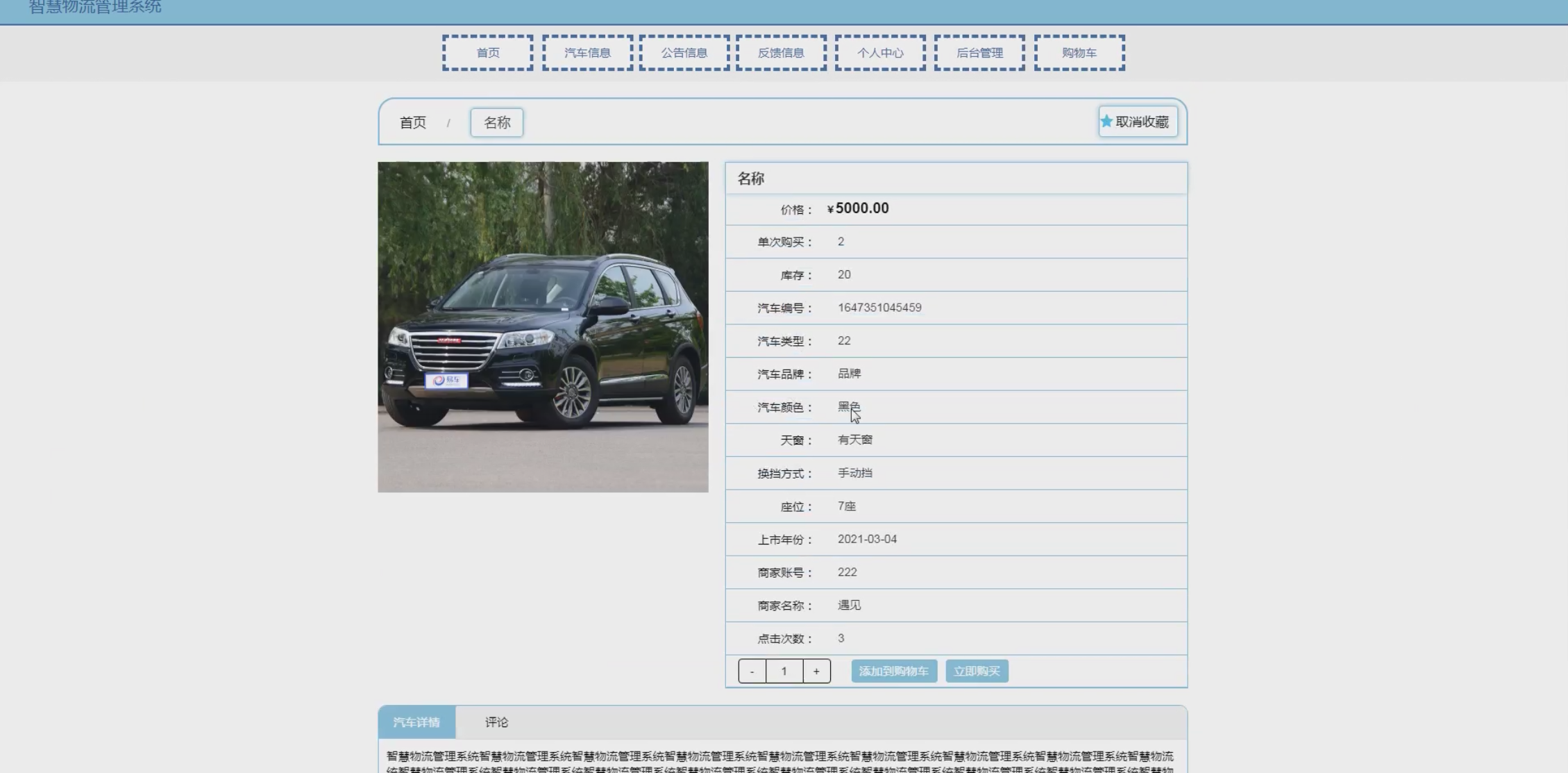Navigate to 个人中心
1568x773 pixels.
coord(880,53)
